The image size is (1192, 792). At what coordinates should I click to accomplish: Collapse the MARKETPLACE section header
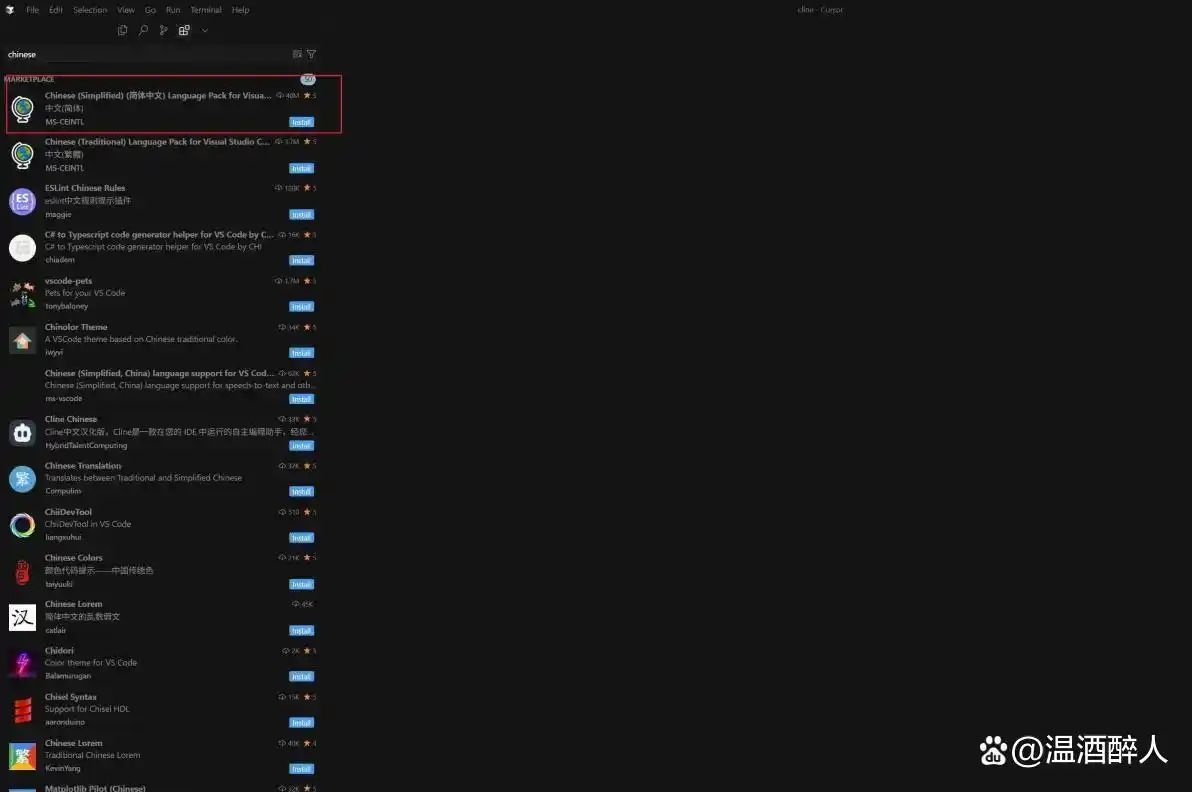click(x=30, y=79)
